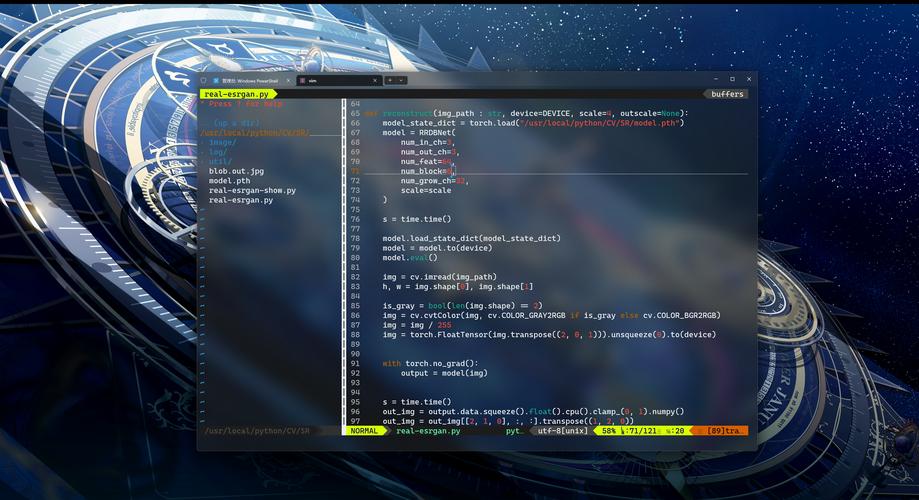Click the buffers label in the tabline

tap(727, 94)
